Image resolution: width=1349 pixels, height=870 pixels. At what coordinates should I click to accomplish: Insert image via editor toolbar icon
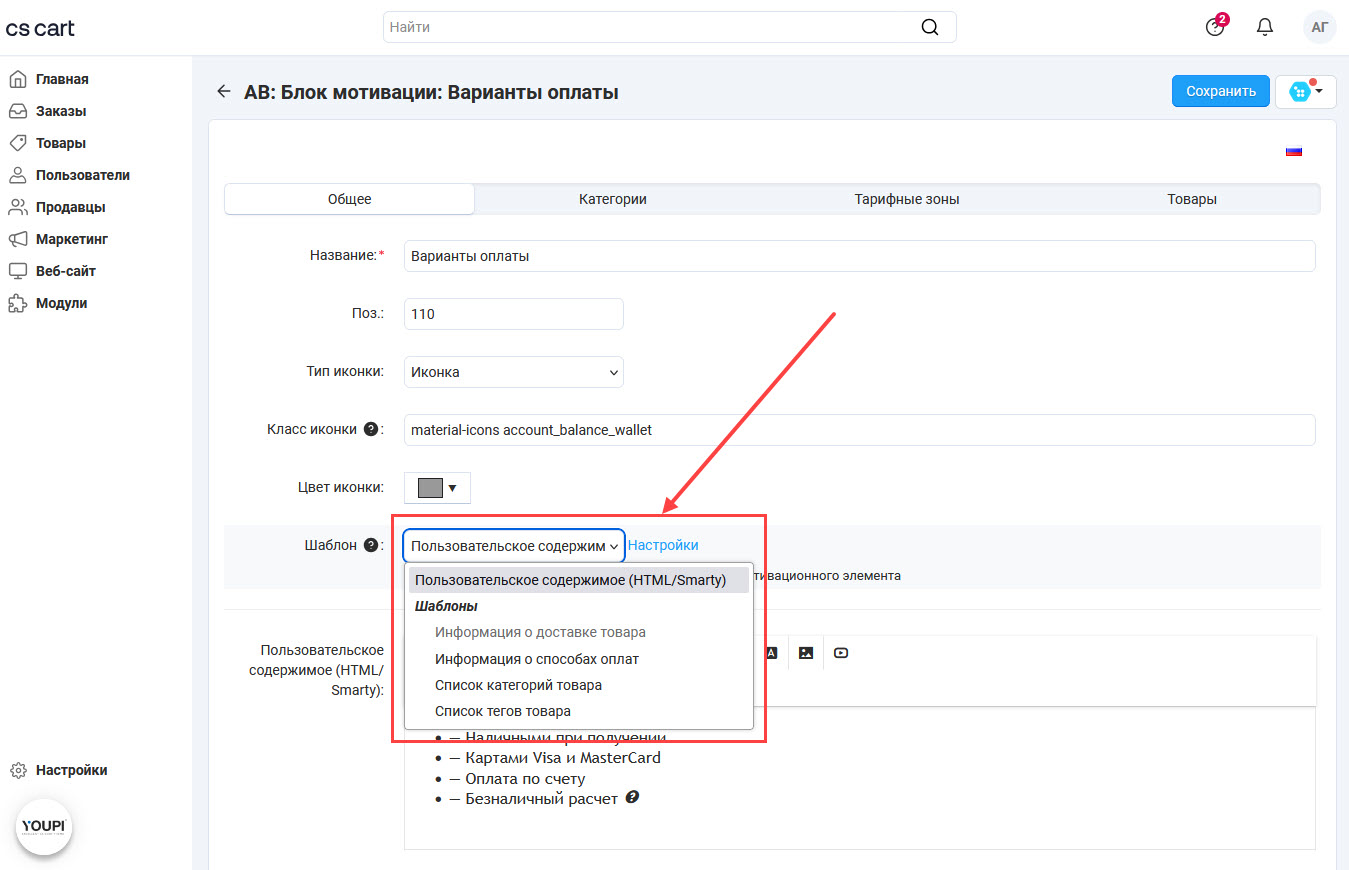[x=806, y=653]
